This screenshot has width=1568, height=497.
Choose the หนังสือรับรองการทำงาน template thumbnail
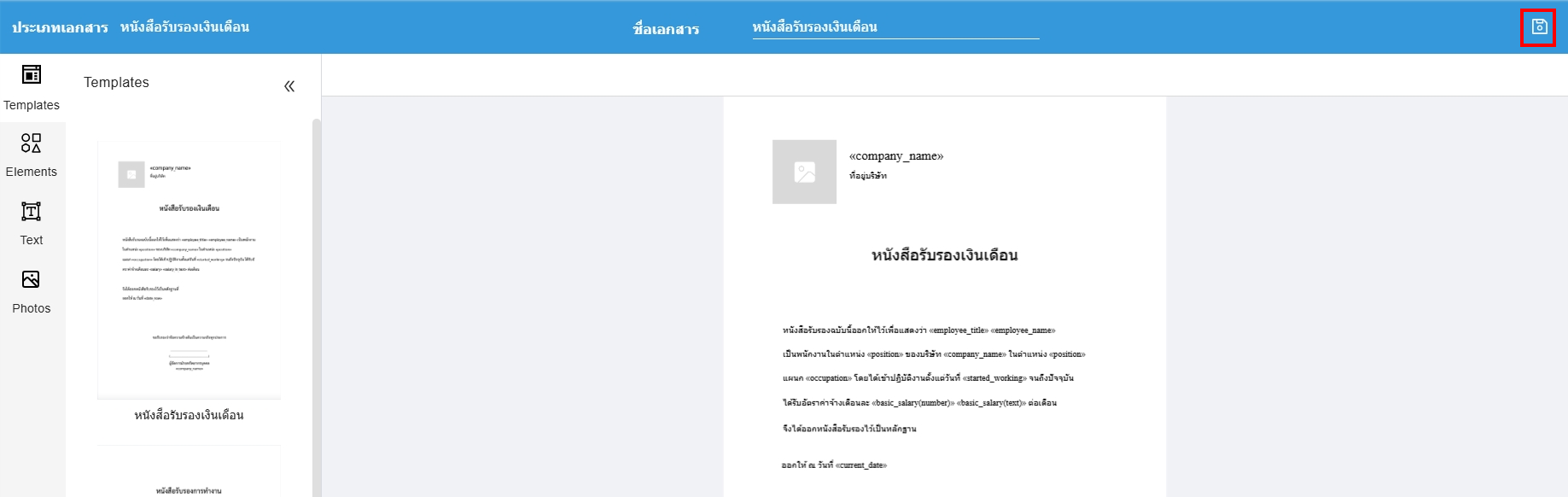click(189, 474)
